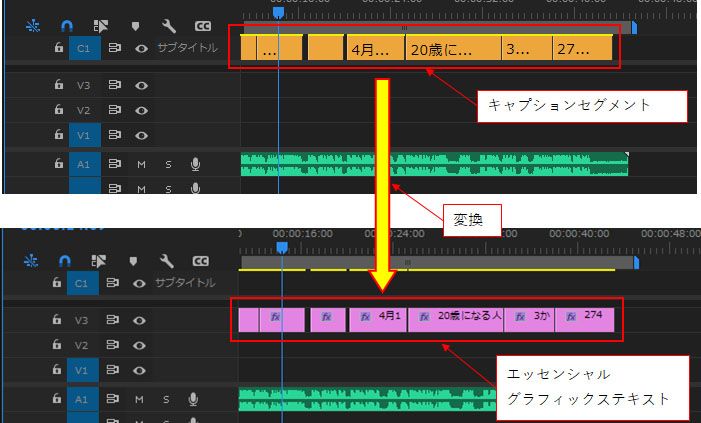
Task: Target track V1 in upper timeline
Action: coord(84,135)
